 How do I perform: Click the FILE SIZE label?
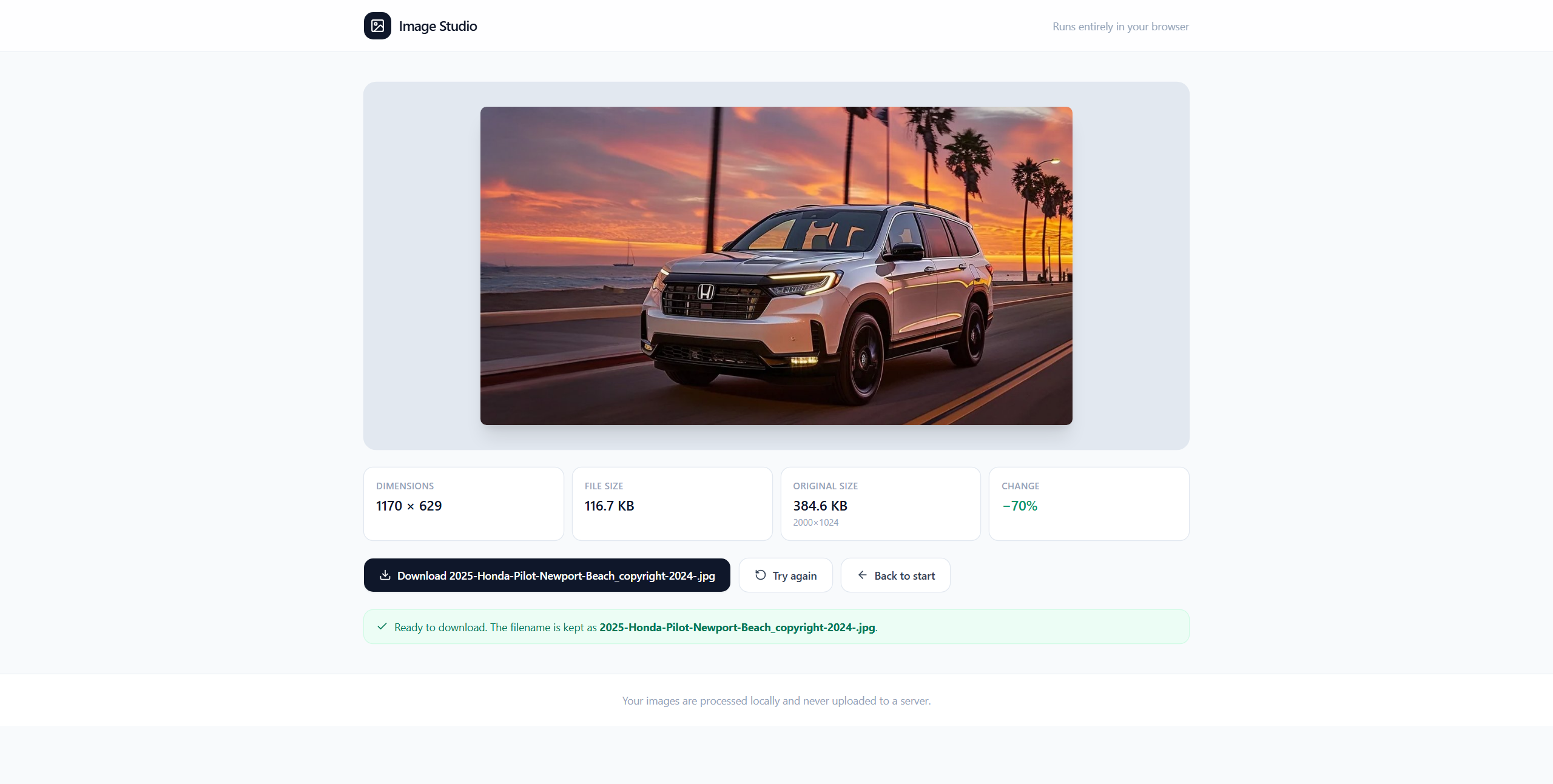(x=604, y=486)
